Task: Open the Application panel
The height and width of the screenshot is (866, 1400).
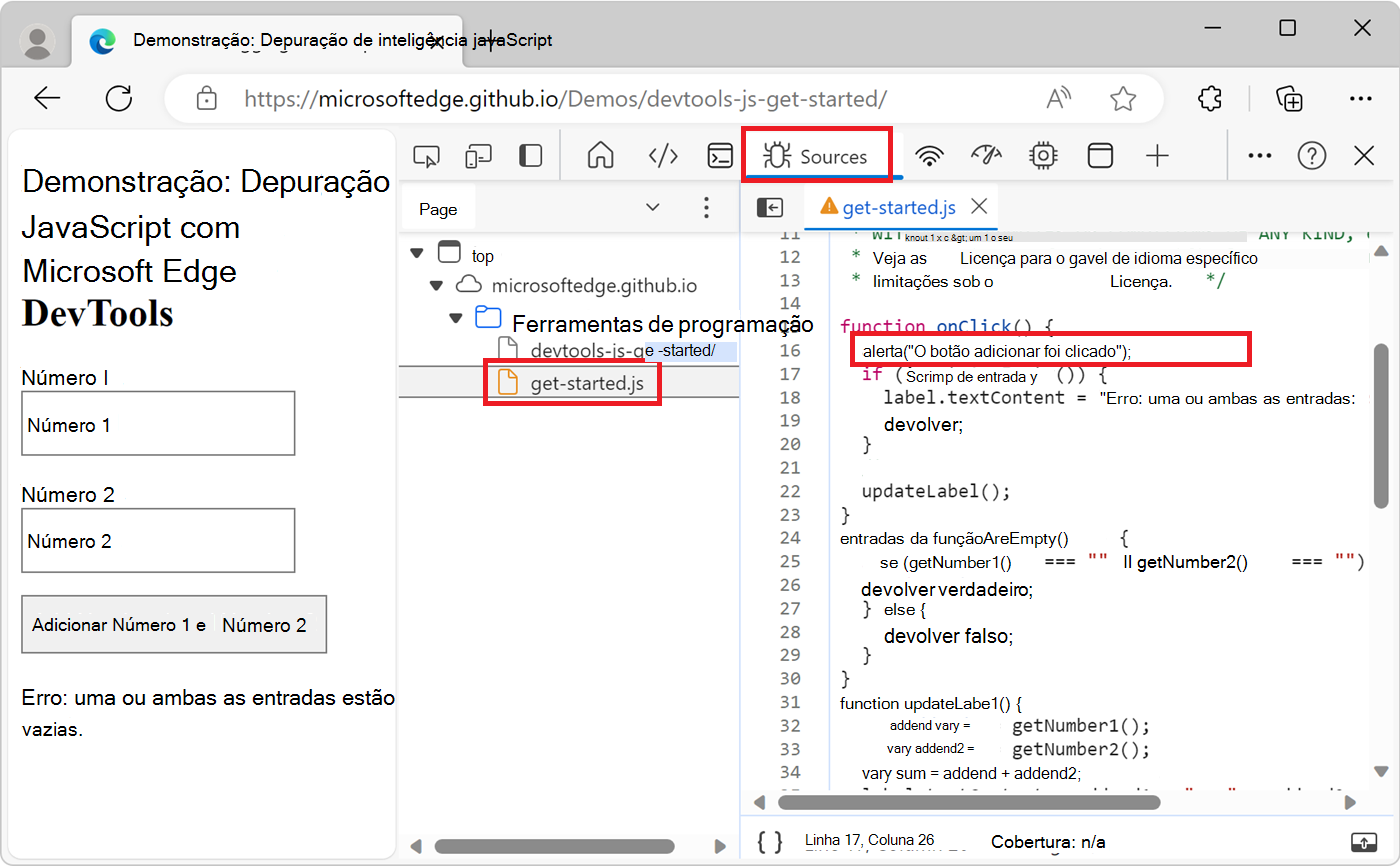Action: click(x=1100, y=155)
